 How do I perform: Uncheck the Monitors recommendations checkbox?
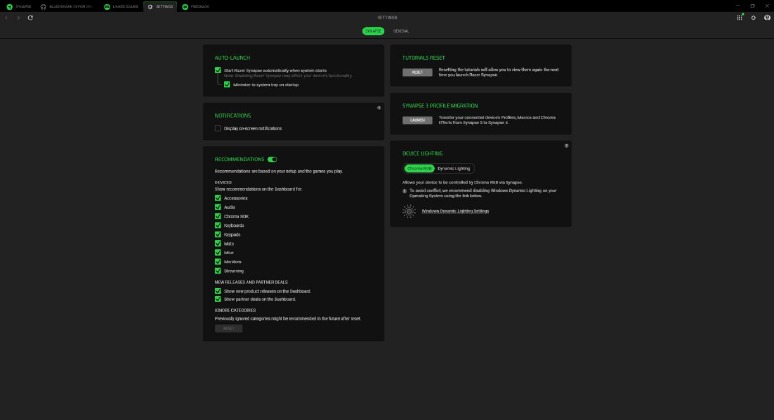[x=218, y=262]
